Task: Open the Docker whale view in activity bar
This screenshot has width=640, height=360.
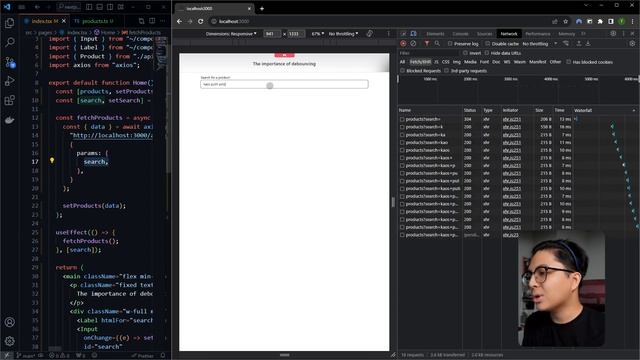Action: click(x=9, y=120)
